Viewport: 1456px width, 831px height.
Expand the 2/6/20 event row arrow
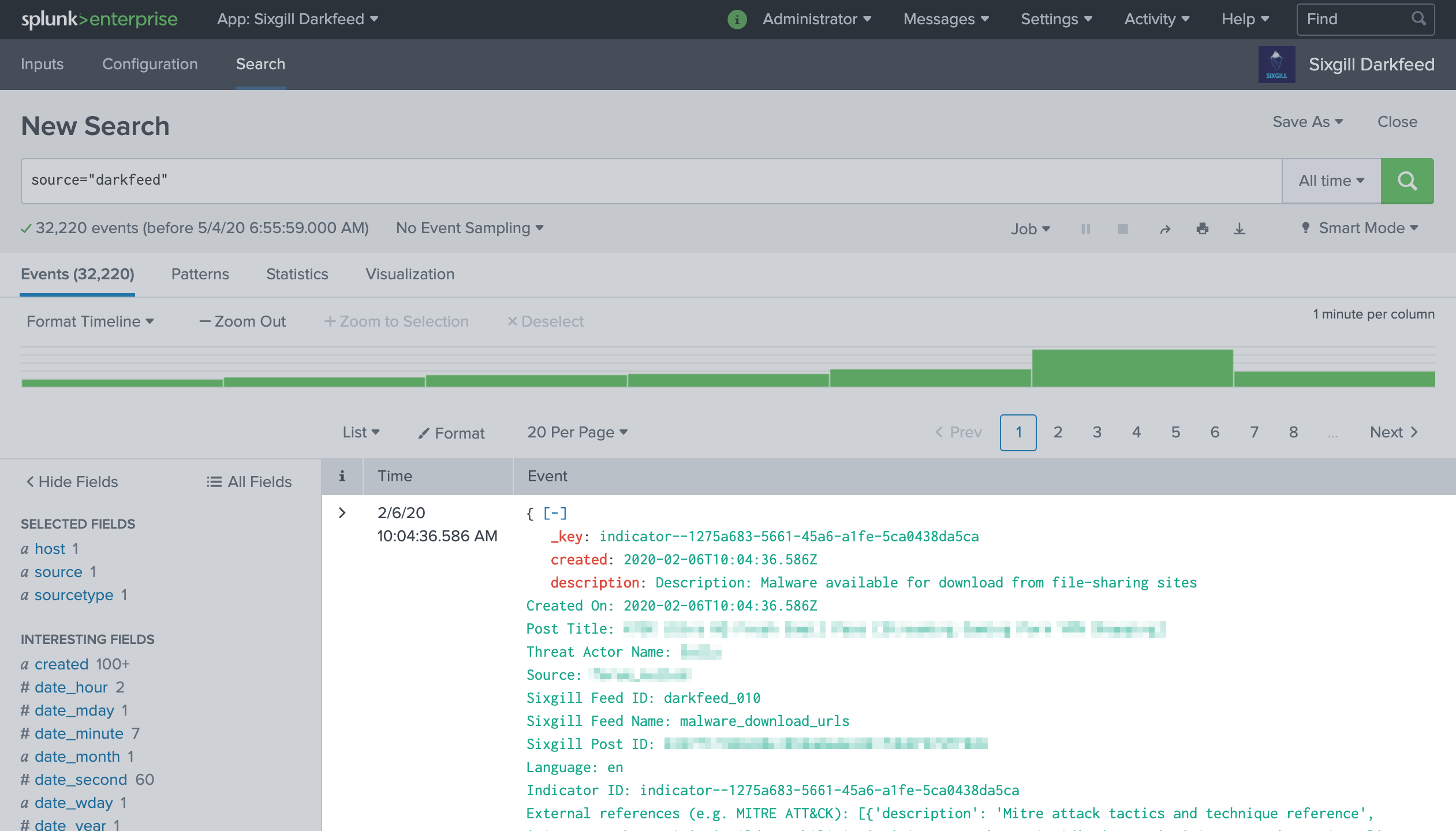(x=342, y=512)
